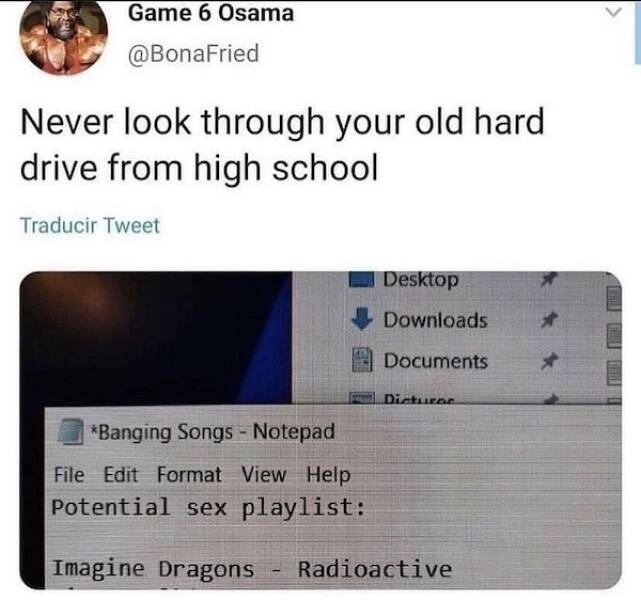This screenshot has width=641, height=600.
Task: Click the Notepad icon in title bar
Action: pos(70,431)
